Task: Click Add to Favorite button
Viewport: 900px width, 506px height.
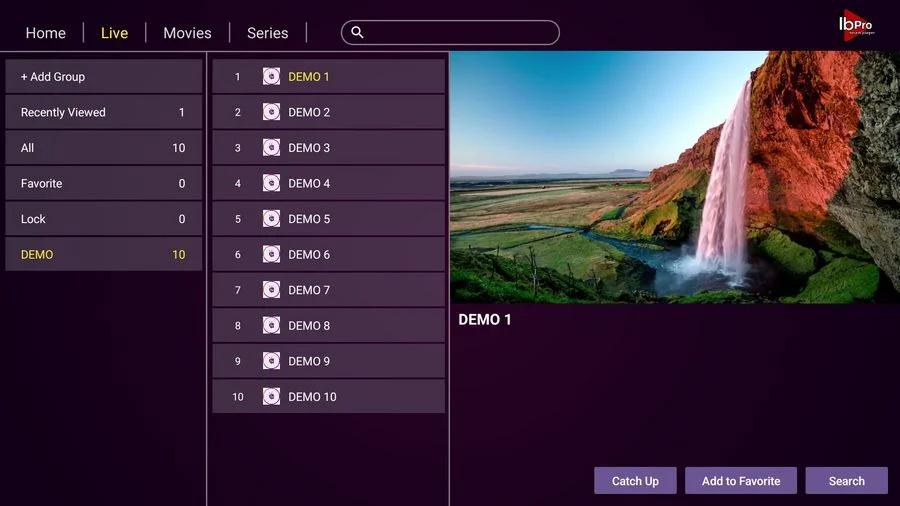Action: [x=741, y=481]
